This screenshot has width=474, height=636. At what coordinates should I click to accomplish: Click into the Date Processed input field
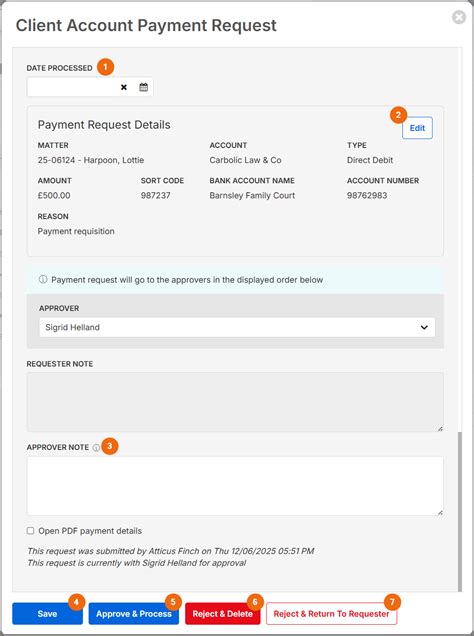tap(73, 87)
